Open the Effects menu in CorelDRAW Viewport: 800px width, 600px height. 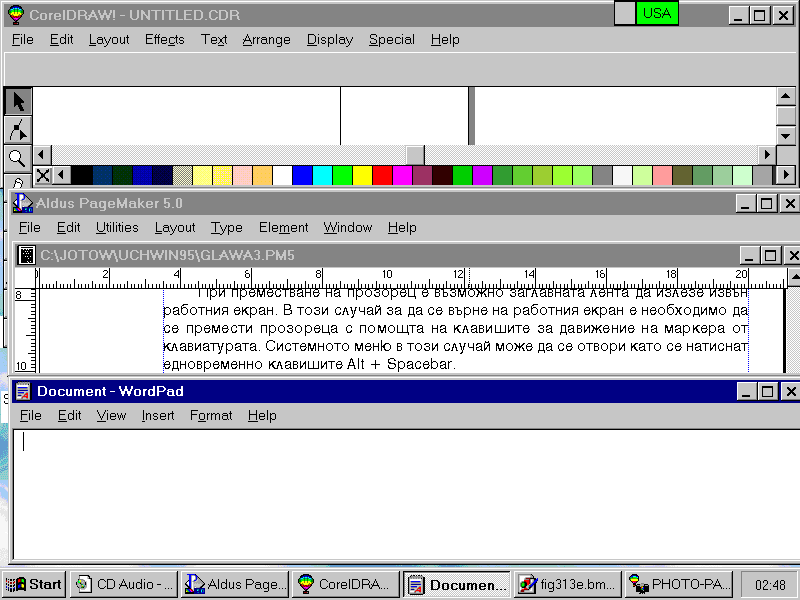coord(164,40)
